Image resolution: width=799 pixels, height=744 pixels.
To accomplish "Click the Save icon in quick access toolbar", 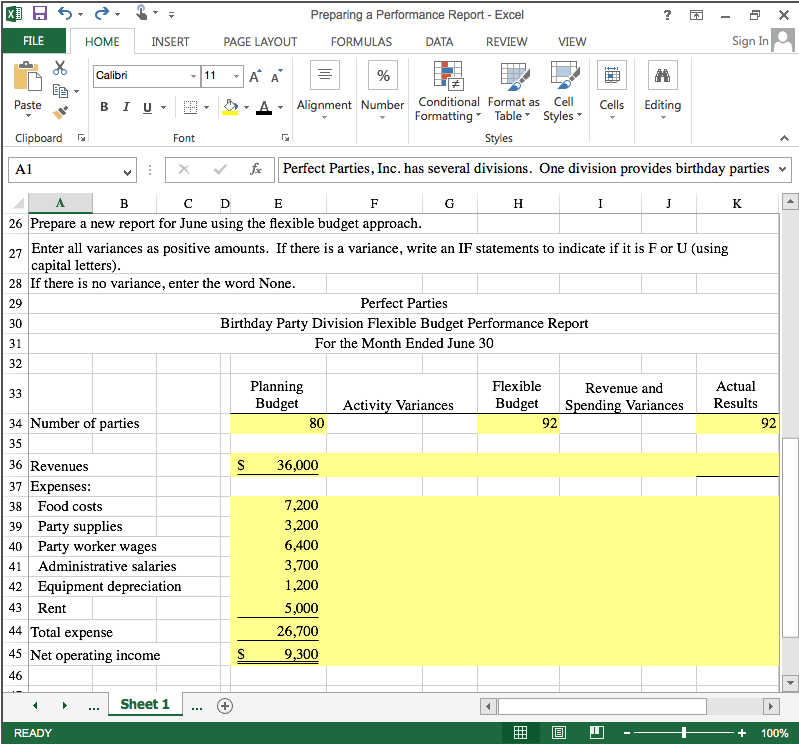I will [40, 14].
